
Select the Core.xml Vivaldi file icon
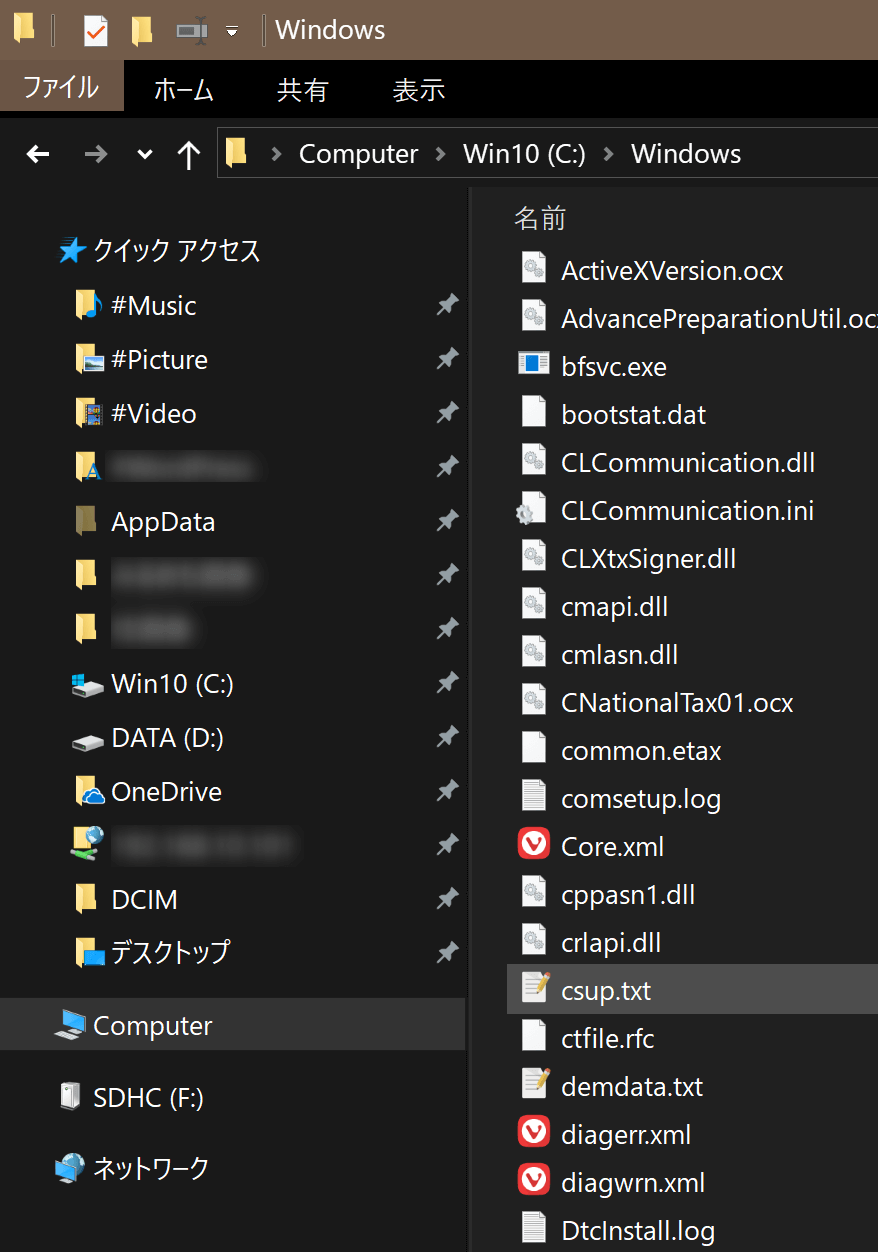pos(534,845)
